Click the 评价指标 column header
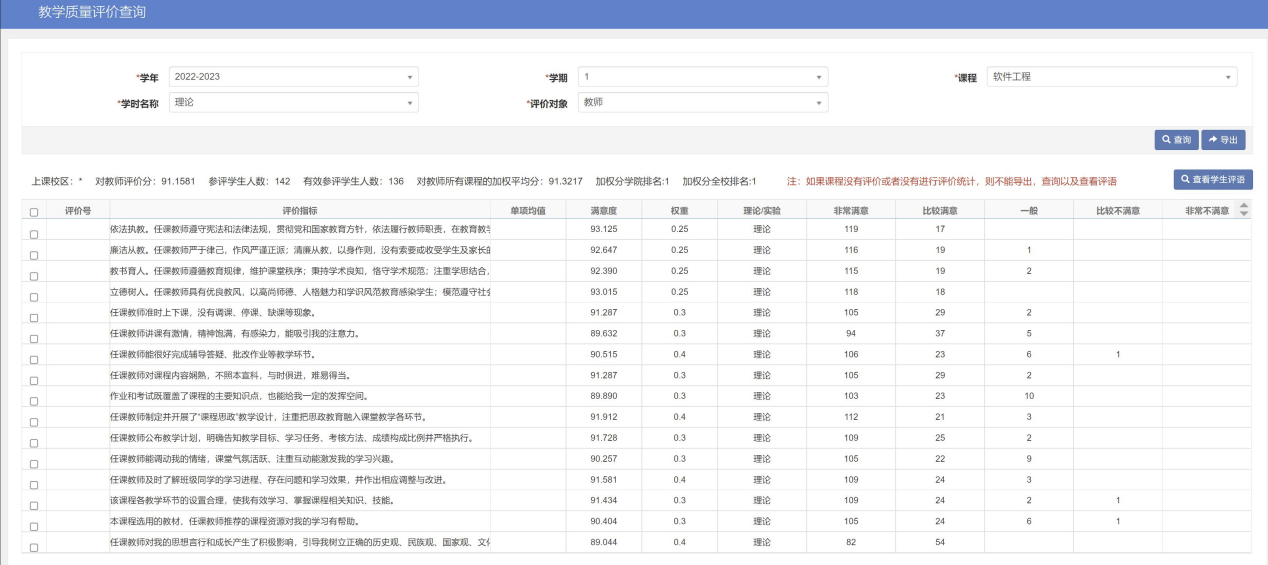The image size is (1268, 565). coord(299,211)
